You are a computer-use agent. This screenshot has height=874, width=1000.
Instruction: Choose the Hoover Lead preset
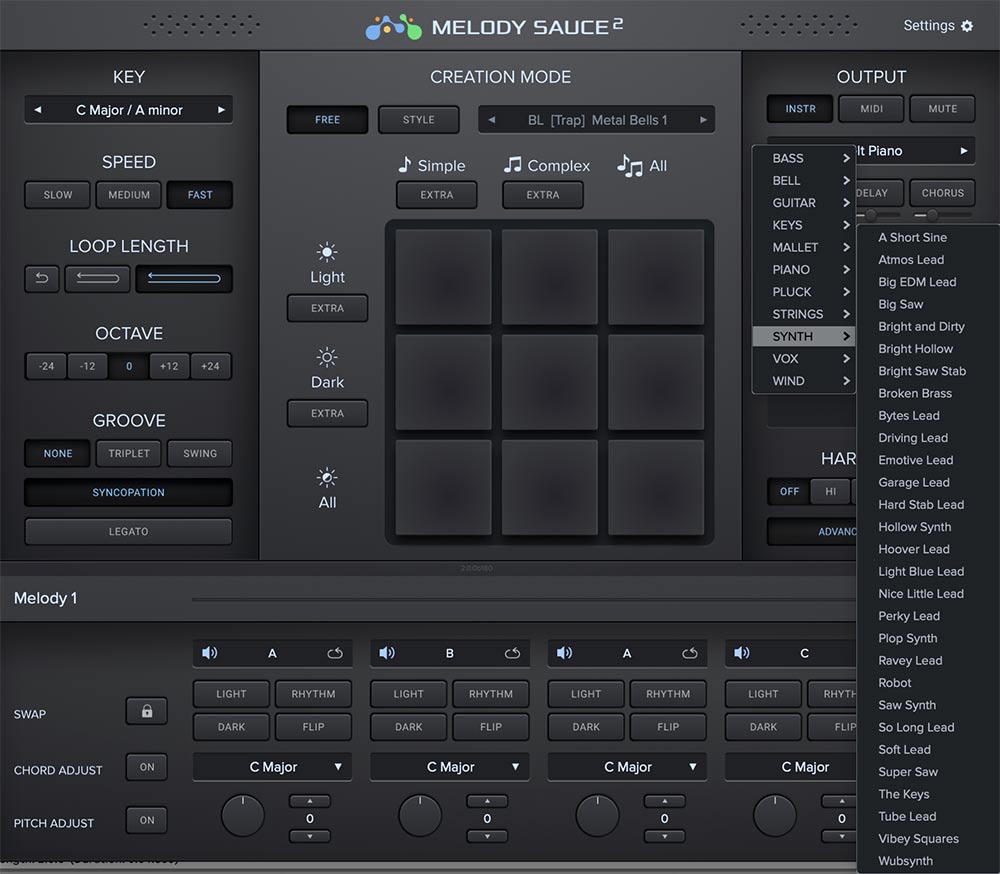coord(913,549)
